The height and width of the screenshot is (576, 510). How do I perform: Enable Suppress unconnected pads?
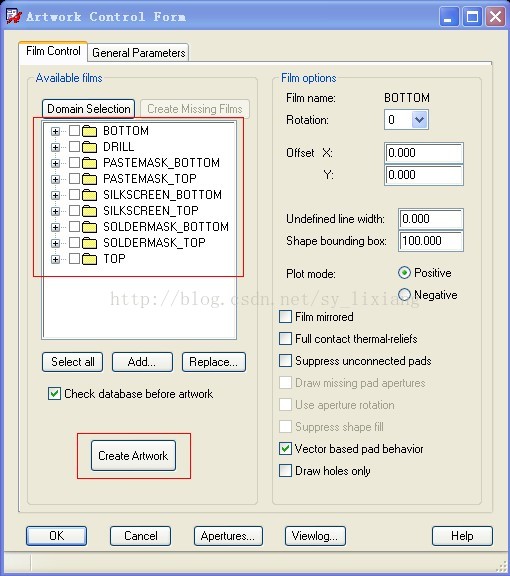pos(285,361)
